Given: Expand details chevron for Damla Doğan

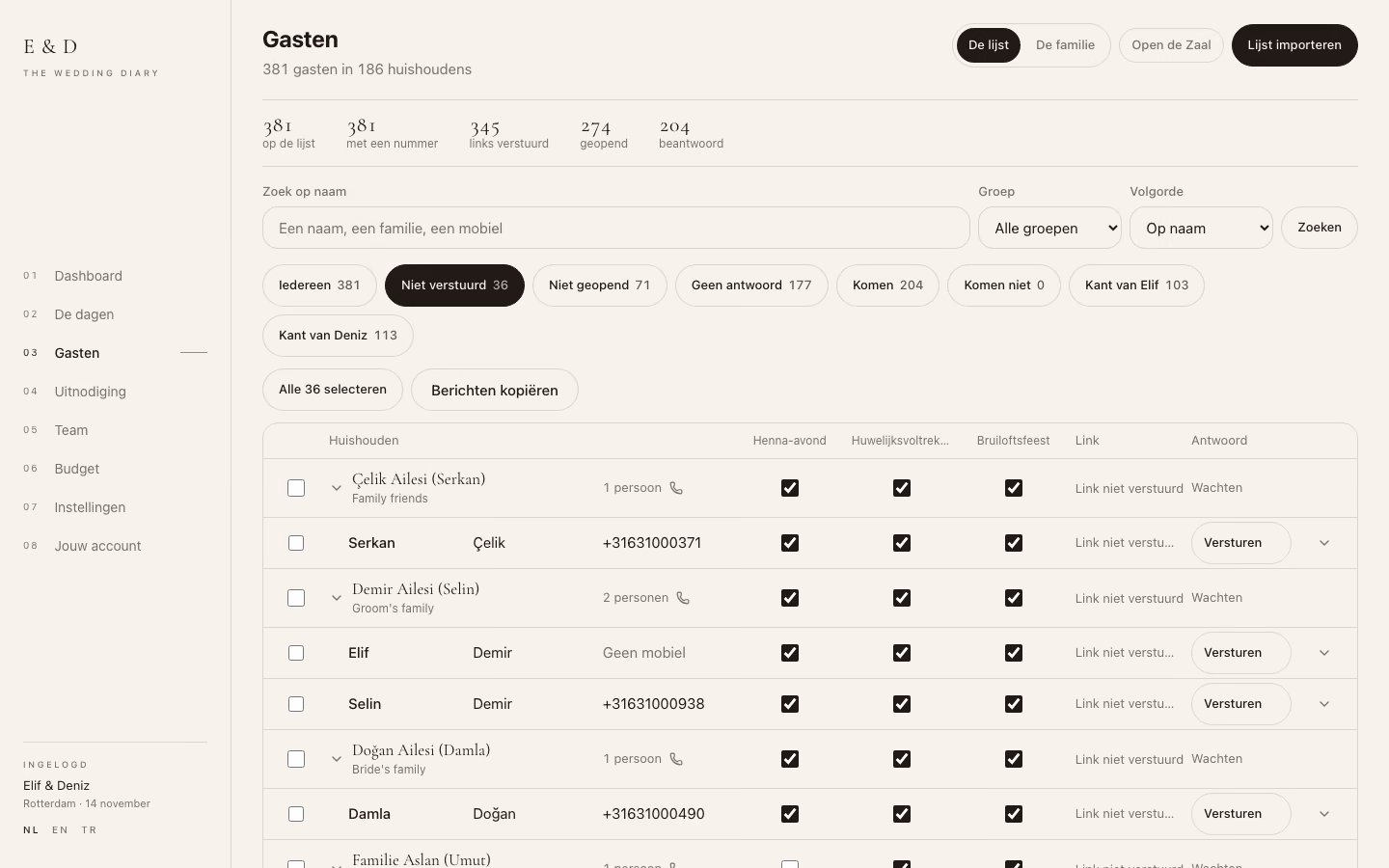Looking at the screenshot, I should coord(1324,814).
